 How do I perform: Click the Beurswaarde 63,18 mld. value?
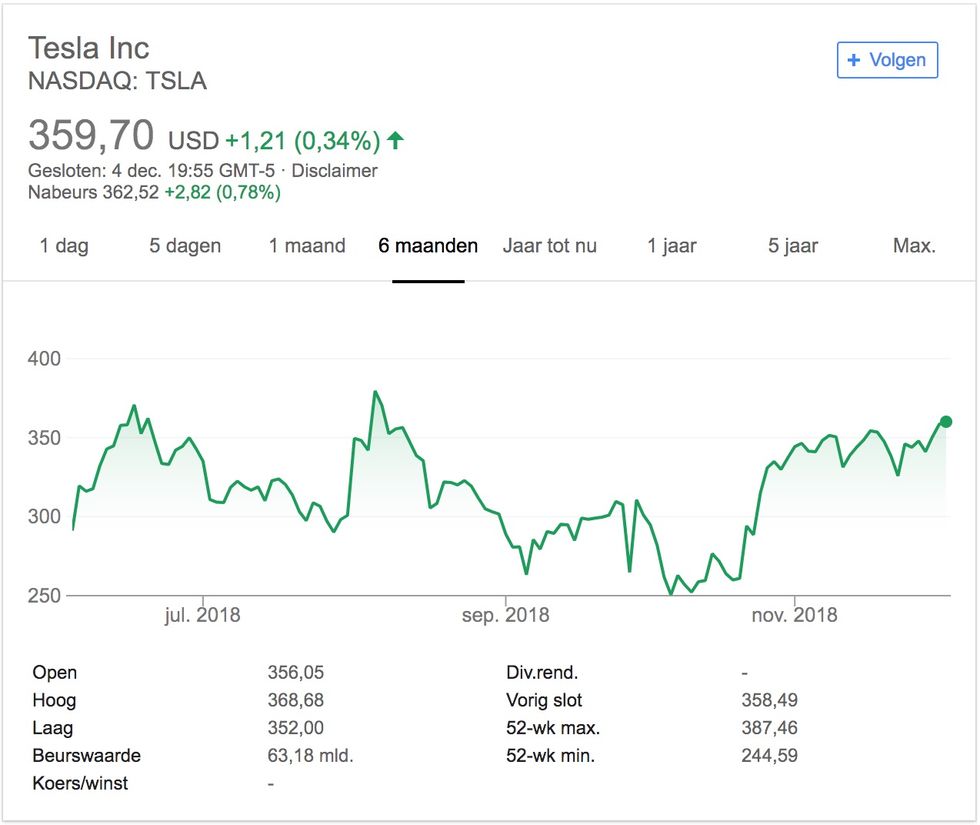(311, 756)
